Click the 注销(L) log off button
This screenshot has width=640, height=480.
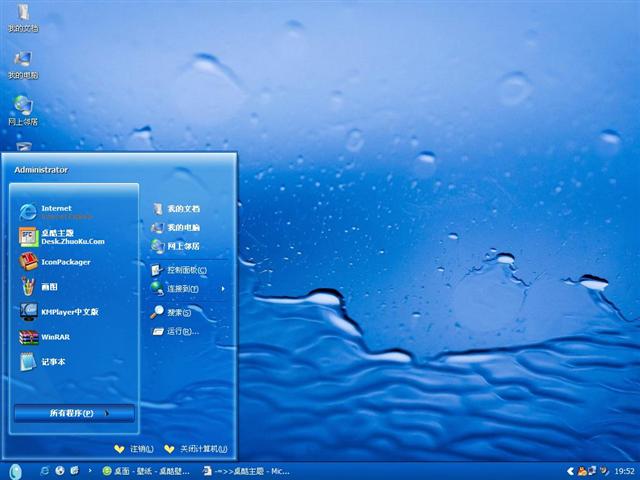pyautogui.click(x=134, y=449)
